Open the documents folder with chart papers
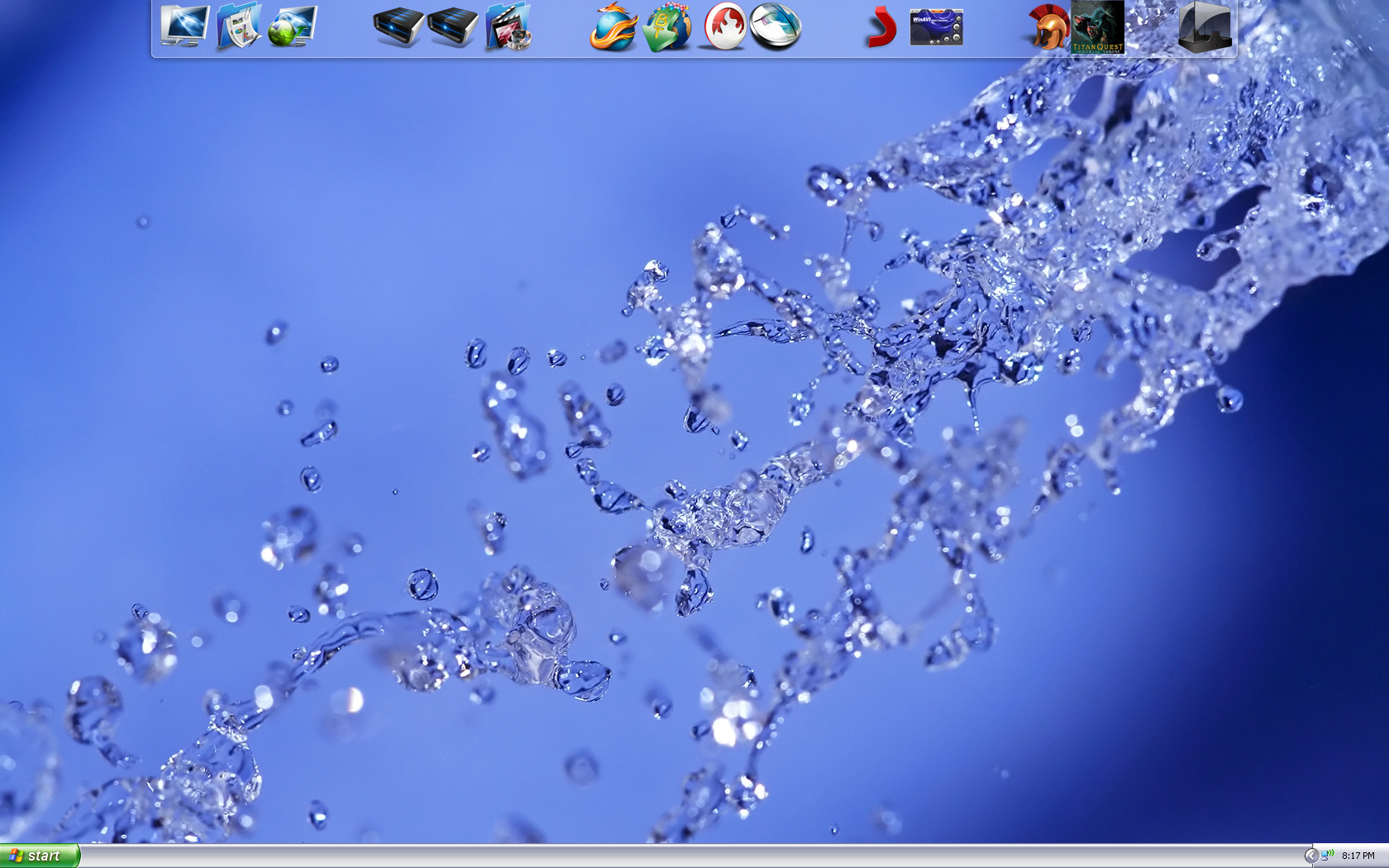Screen dimensions: 1389x868 [x=239, y=26]
